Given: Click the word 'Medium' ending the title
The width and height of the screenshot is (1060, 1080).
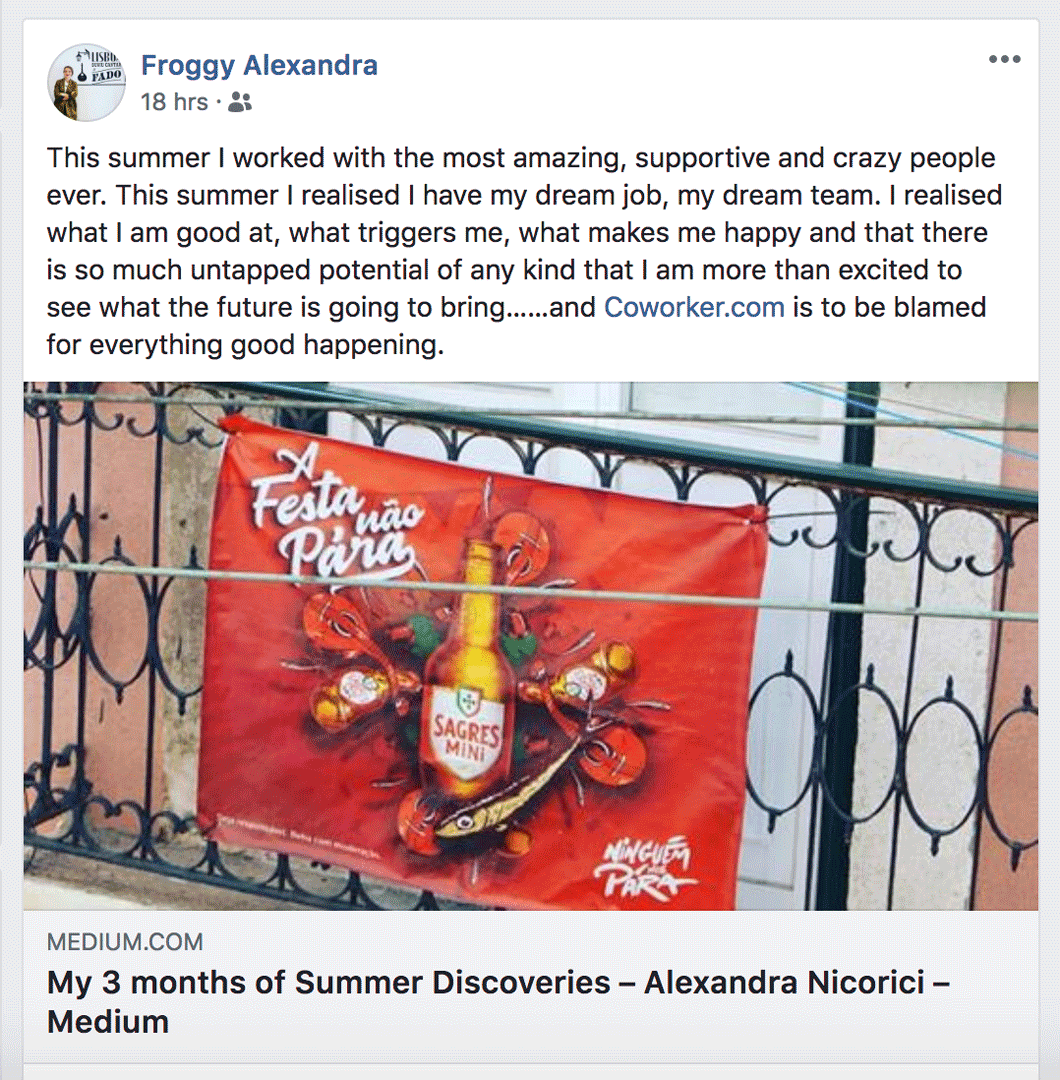Looking at the screenshot, I should [x=108, y=1022].
